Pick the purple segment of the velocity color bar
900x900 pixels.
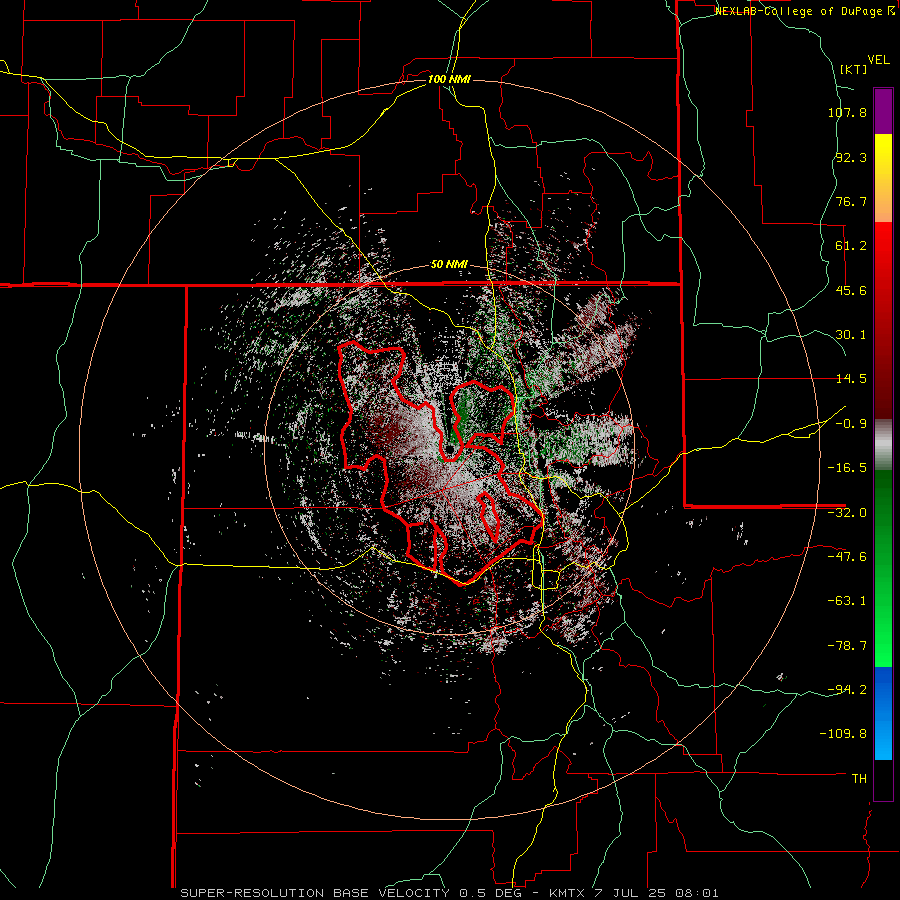(883, 111)
